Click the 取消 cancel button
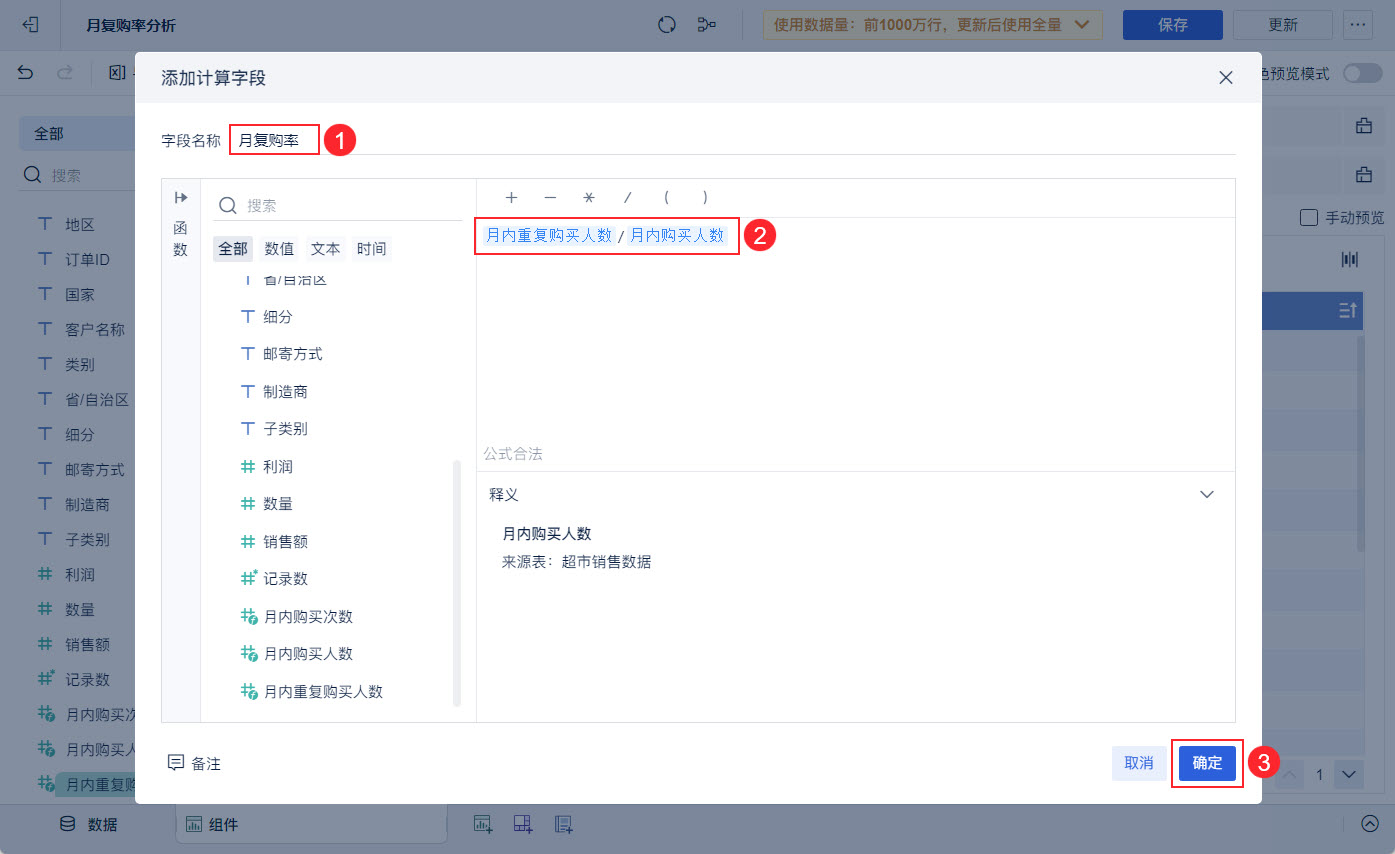The image size is (1395, 854). [1139, 763]
